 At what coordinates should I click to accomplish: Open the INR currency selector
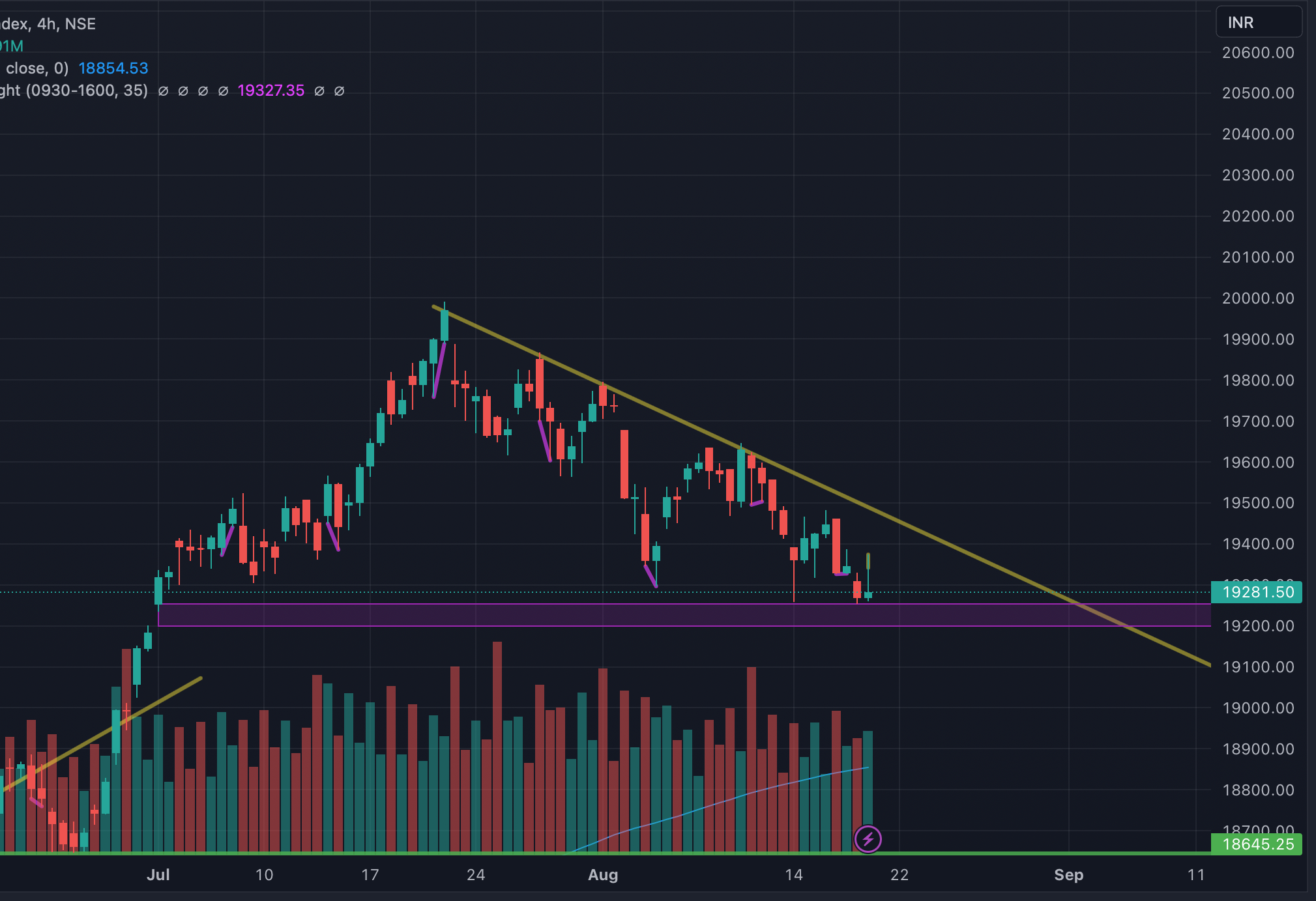coord(1258,23)
